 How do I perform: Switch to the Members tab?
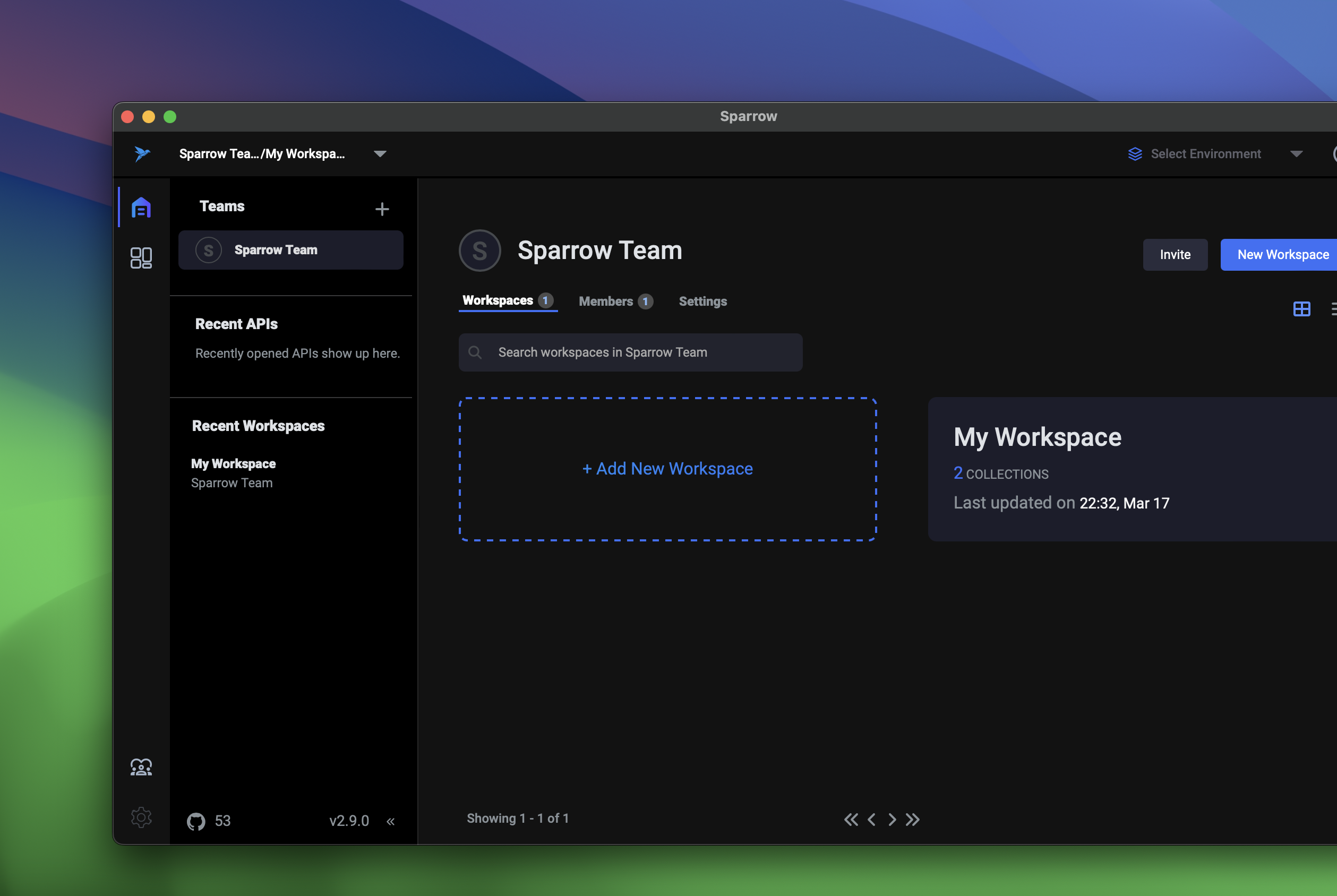tap(615, 301)
